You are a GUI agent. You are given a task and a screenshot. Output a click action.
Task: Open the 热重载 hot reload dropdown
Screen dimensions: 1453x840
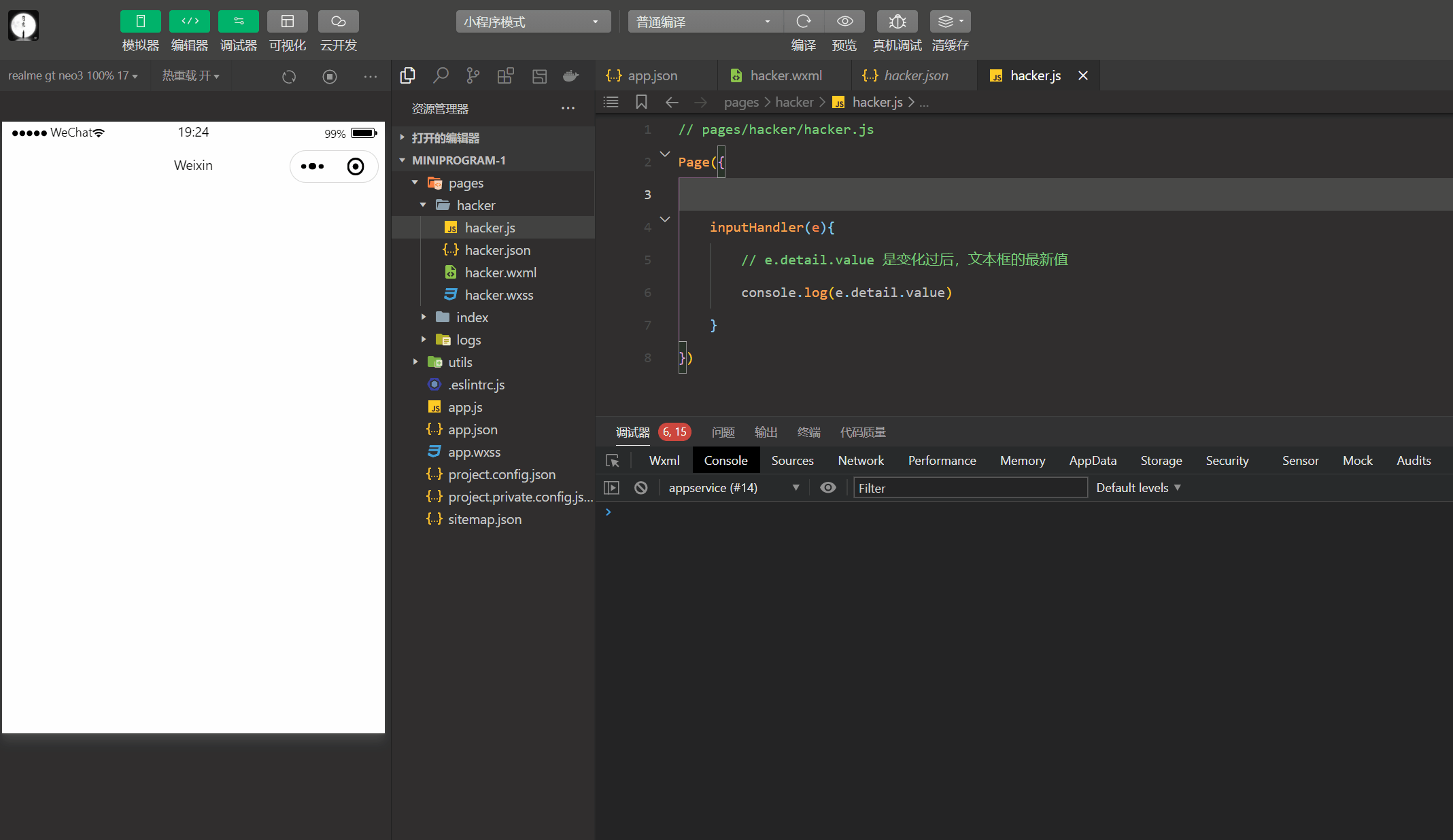190,75
